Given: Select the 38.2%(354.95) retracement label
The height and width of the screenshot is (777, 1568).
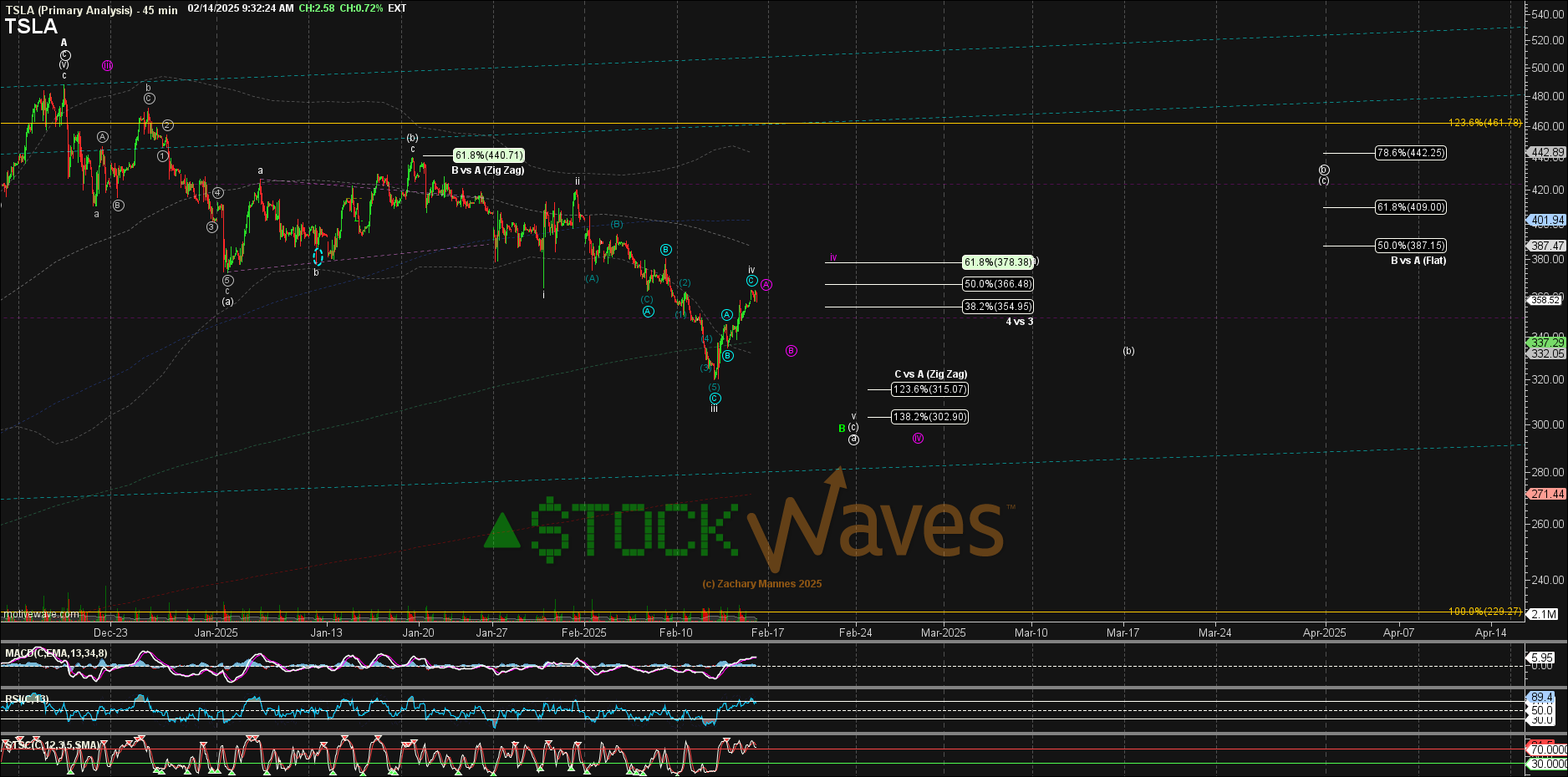Looking at the screenshot, I should (x=998, y=307).
